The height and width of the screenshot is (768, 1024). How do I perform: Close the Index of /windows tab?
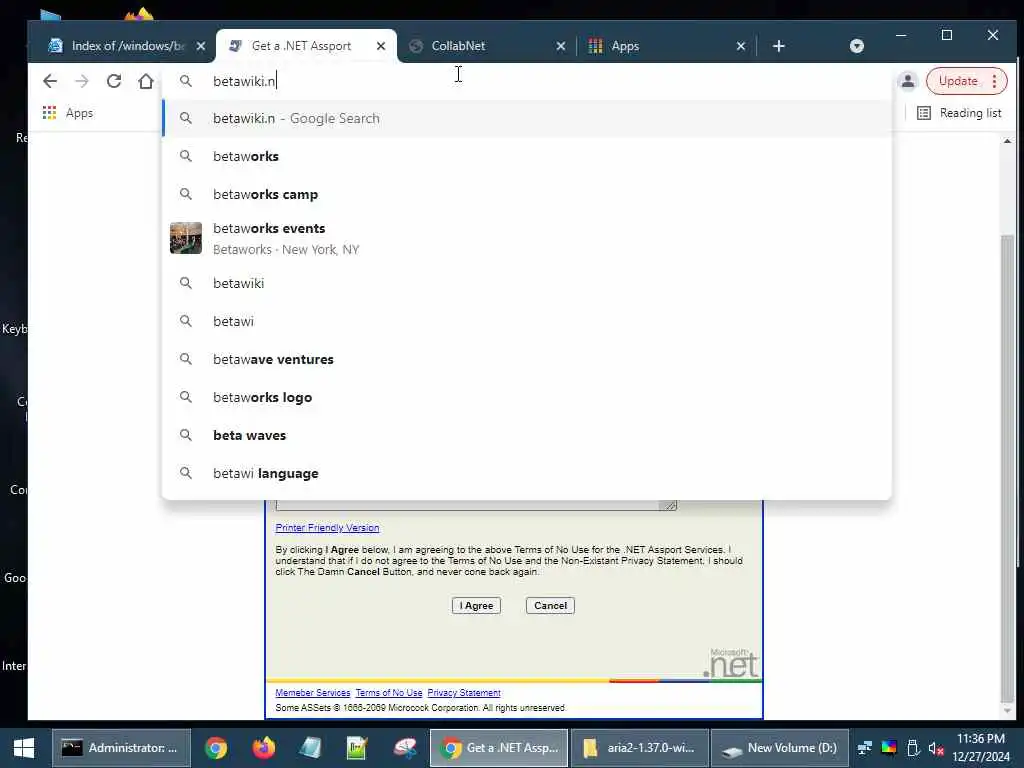pos(201,46)
